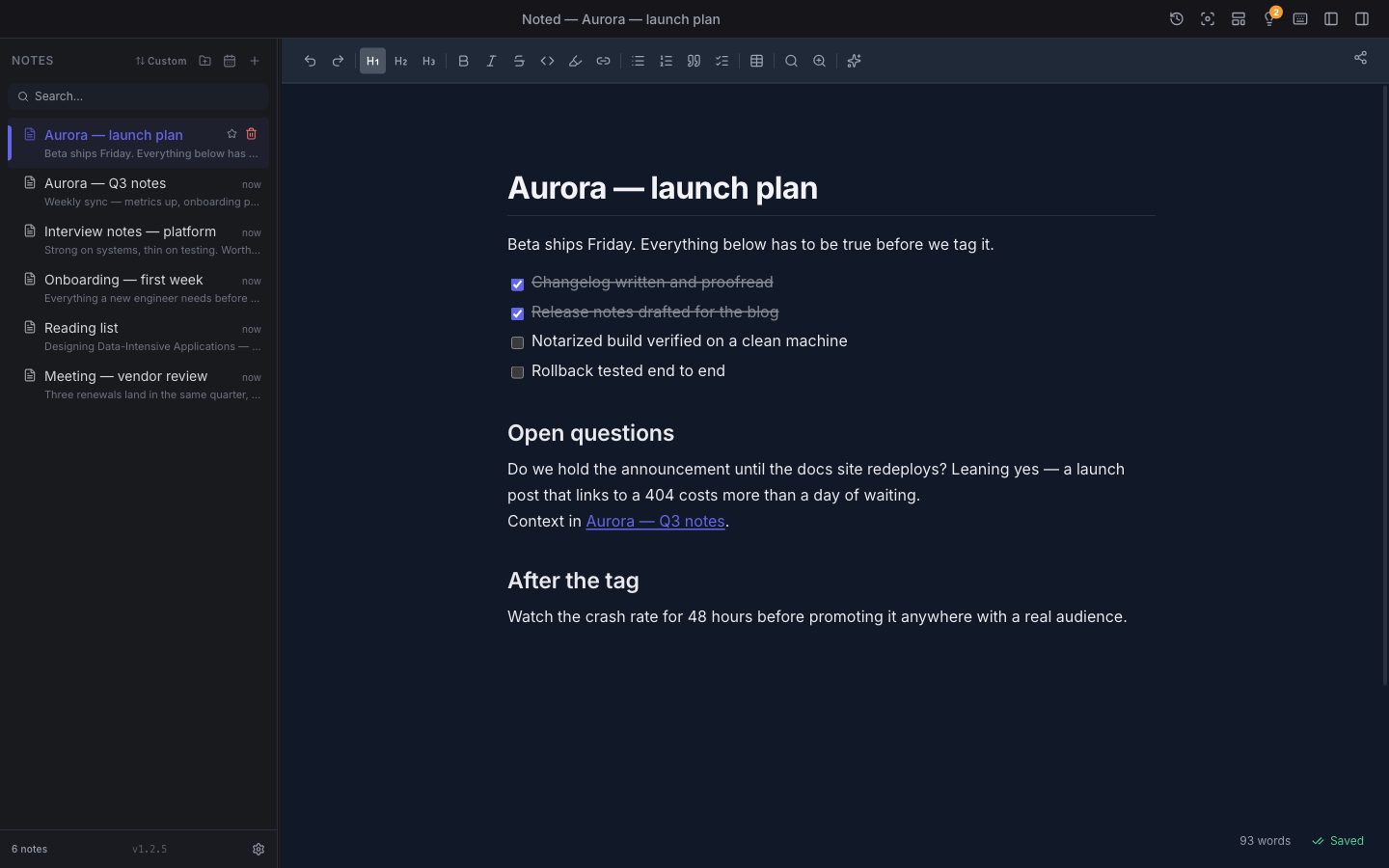Check Rollback tested end to end

tap(517, 372)
